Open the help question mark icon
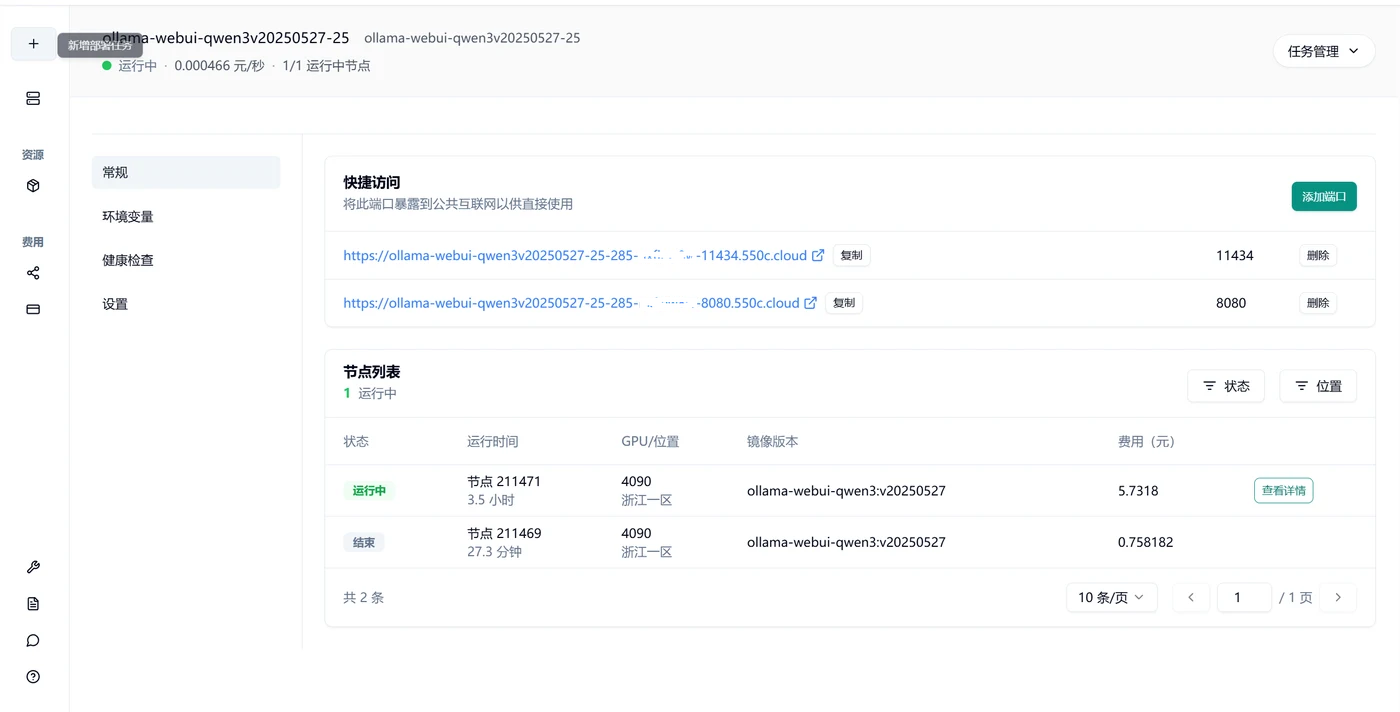 pyautogui.click(x=33, y=677)
